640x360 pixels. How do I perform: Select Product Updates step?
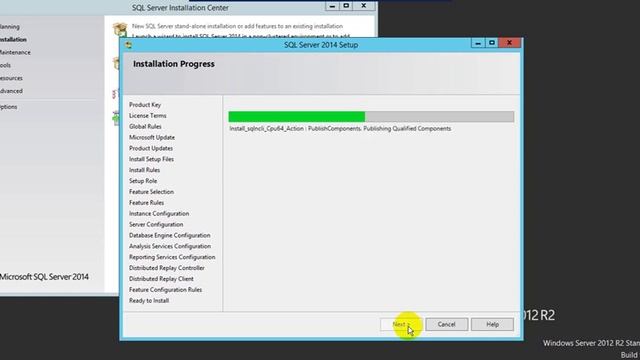click(x=151, y=149)
